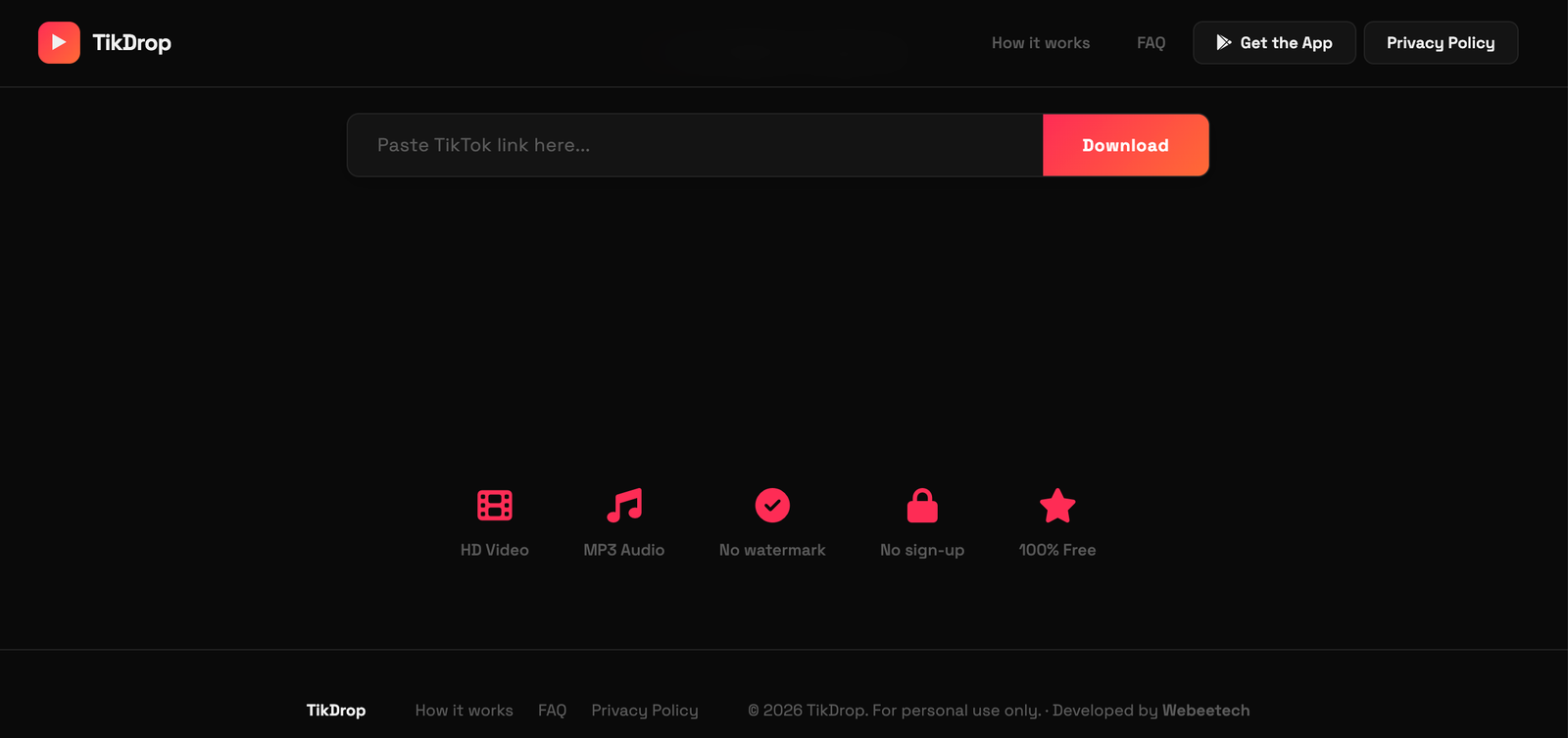This screenshot has height=738, width=1568.
Task: Open How it works link in footer
Action: pyautogui.click(x=465, y=711)
